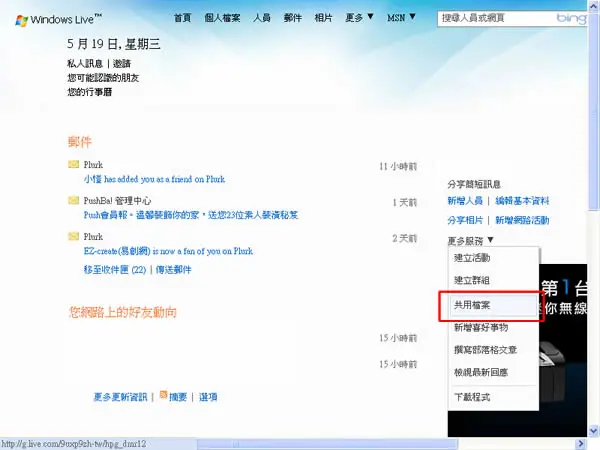Click the vertical scrollbar up arrow
This screenshot has width=600, height=450.
[593, 6]
